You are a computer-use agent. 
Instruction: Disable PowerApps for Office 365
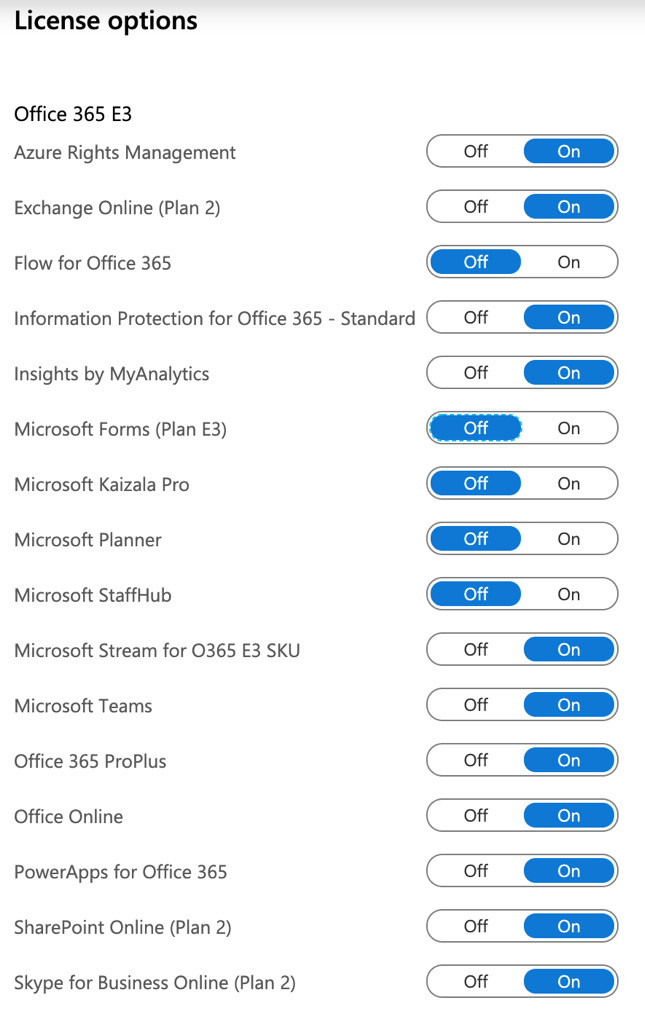coord(475,871)
